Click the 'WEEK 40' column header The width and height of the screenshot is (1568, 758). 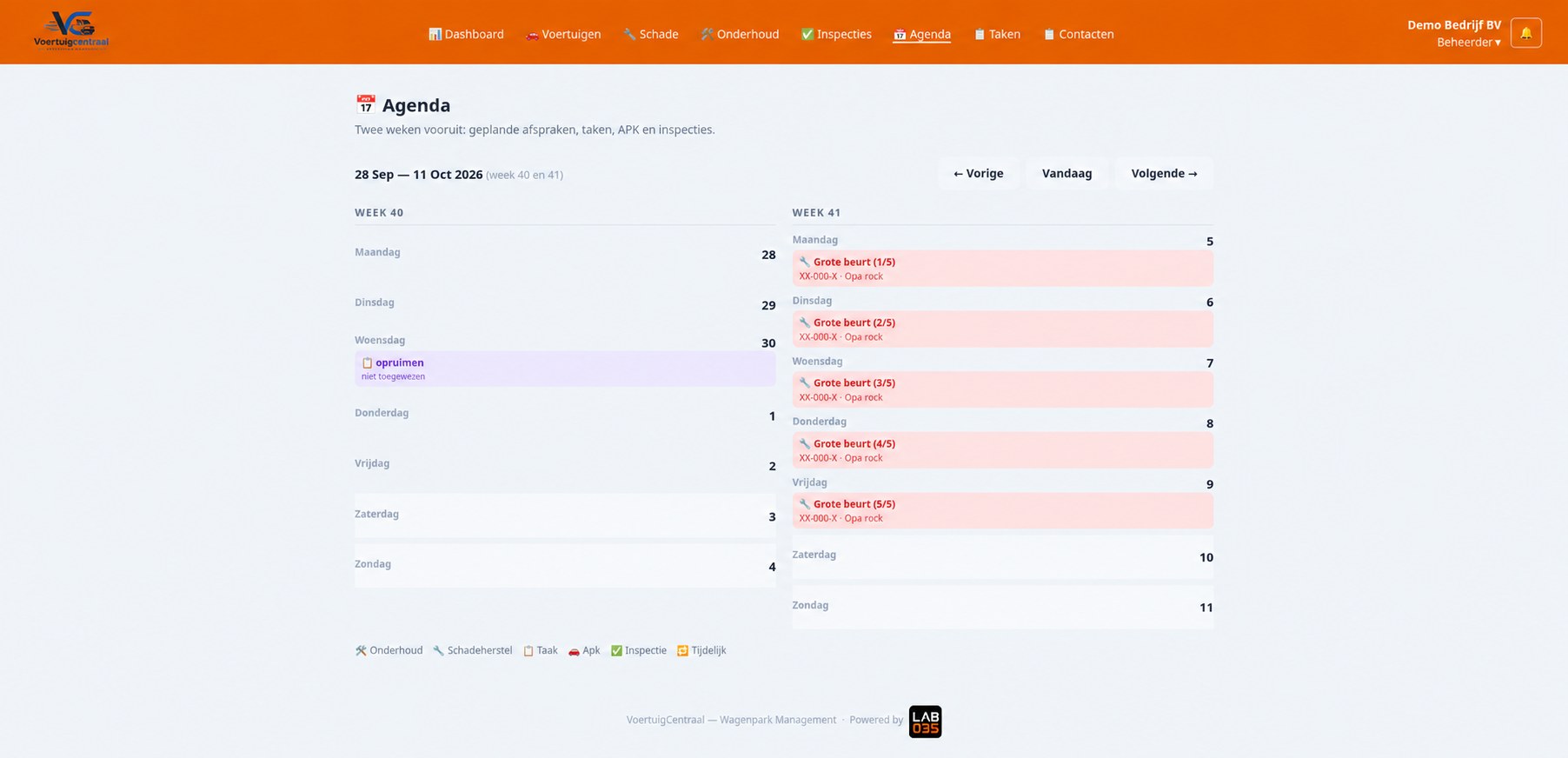coord(379,213)
